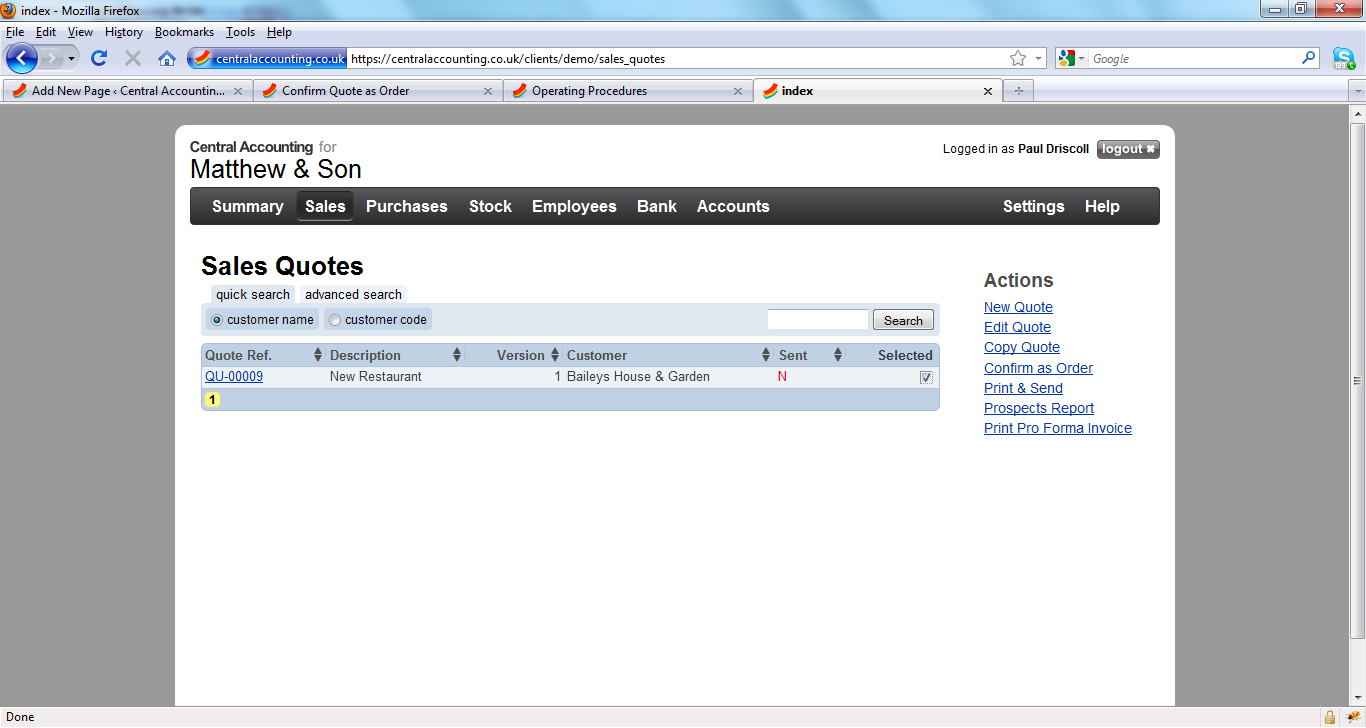Switch to the 'Operating Procedures' tab
Image resolution: width=1366 pixels, height=728 pixels.
628,91
